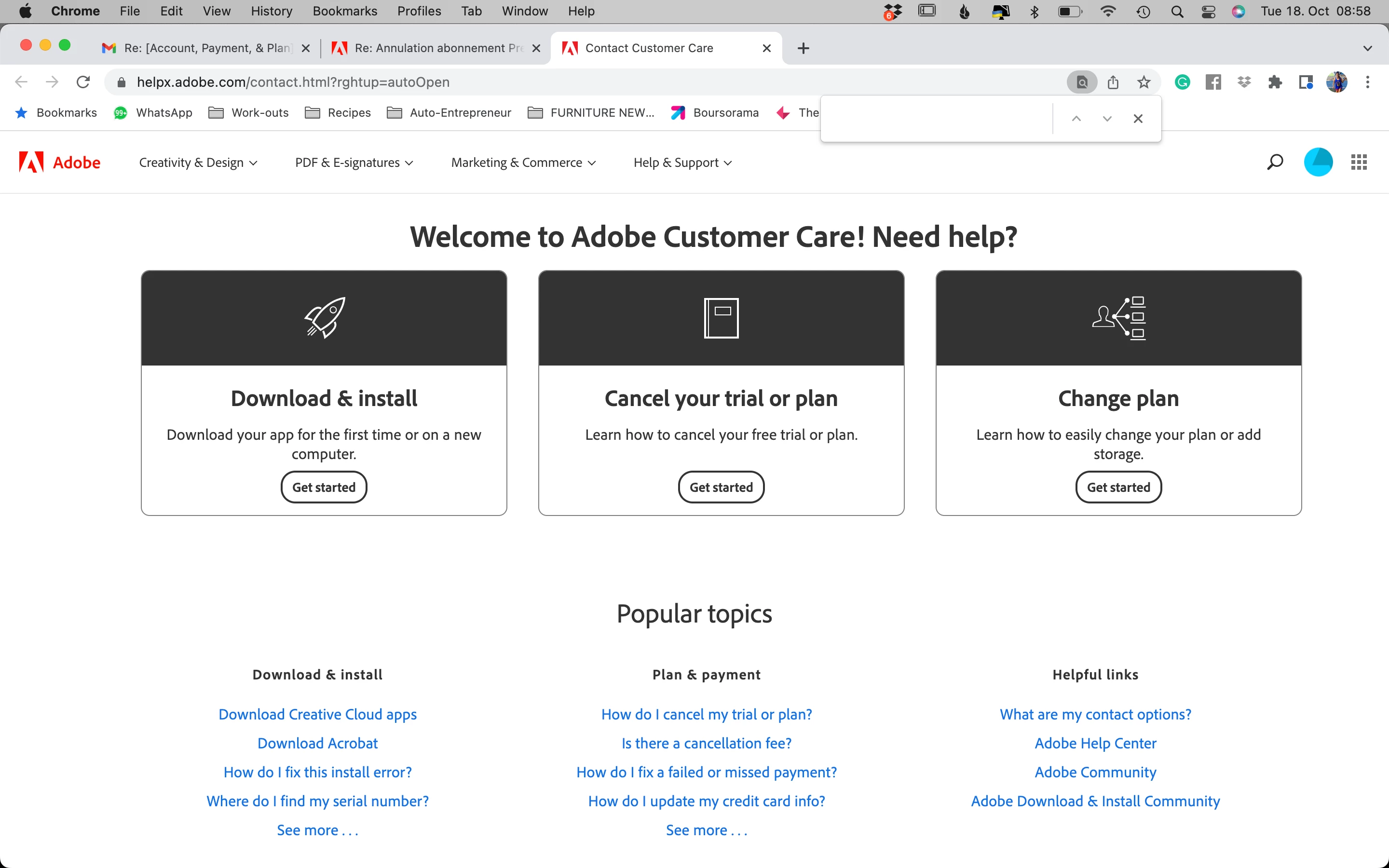
Task: Click the blue Adobe profile avatar
Action: tap(1318, 163)
